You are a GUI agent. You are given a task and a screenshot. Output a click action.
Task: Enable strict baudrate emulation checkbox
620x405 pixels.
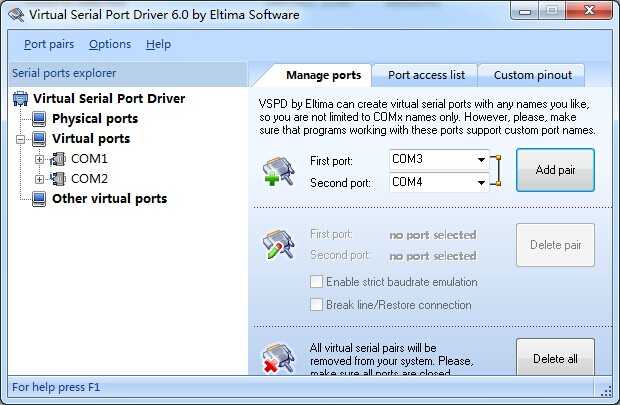pos(316,282)
